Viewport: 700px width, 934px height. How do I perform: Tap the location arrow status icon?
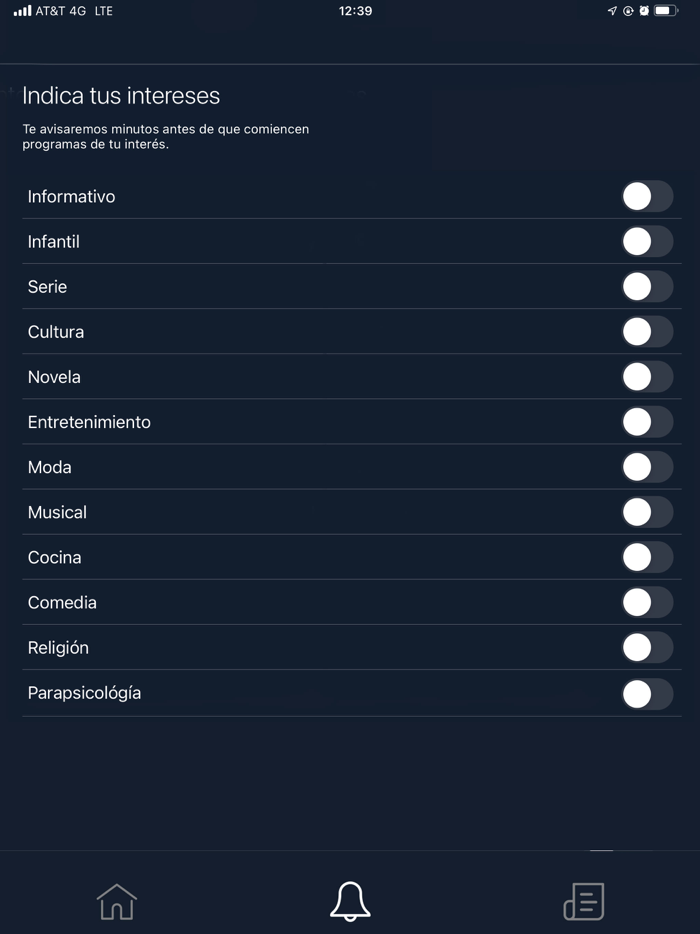pyautogui.click(x=611, y=12)
